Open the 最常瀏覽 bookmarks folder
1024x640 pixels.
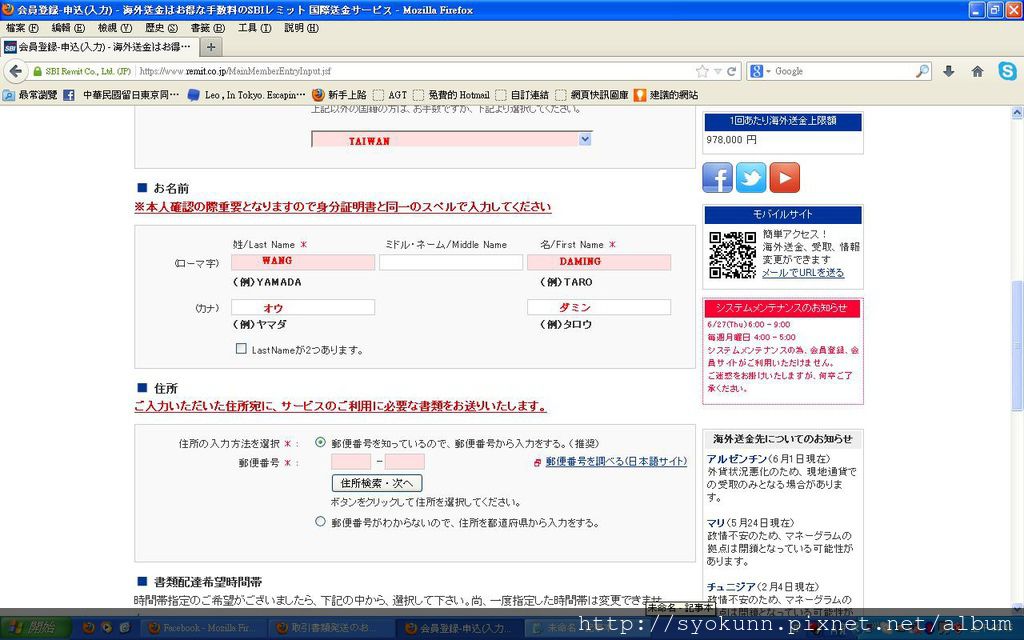30,95
